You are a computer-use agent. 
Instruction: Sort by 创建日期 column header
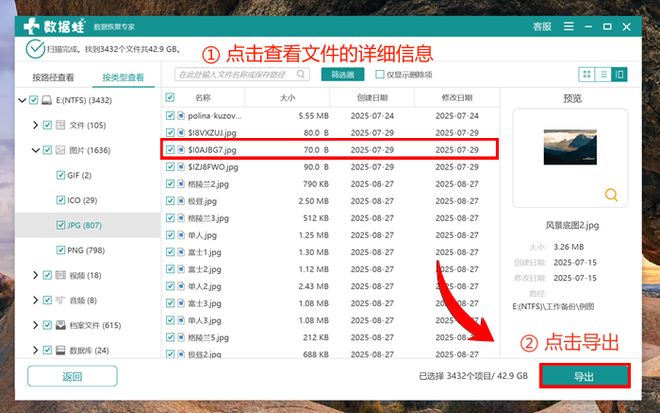pyautogui.click(x=372, y=98)
